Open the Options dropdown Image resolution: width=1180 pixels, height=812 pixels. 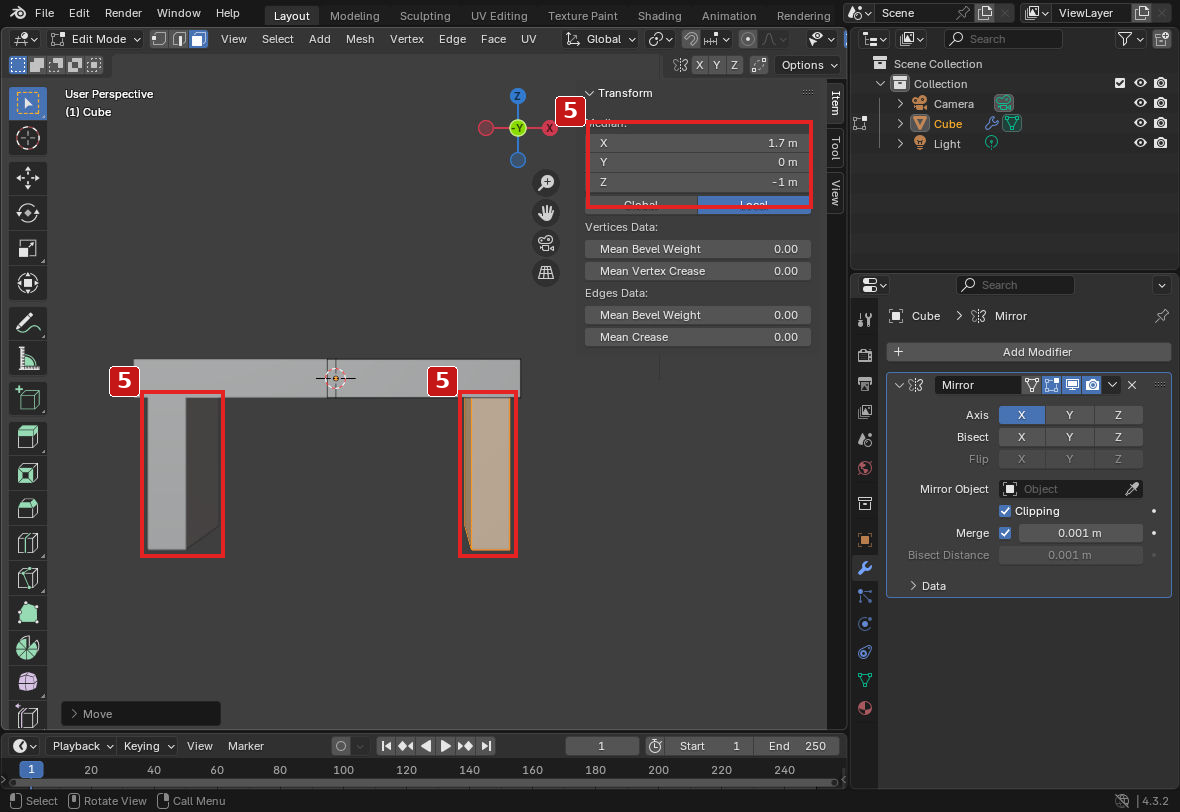point(808,65)
